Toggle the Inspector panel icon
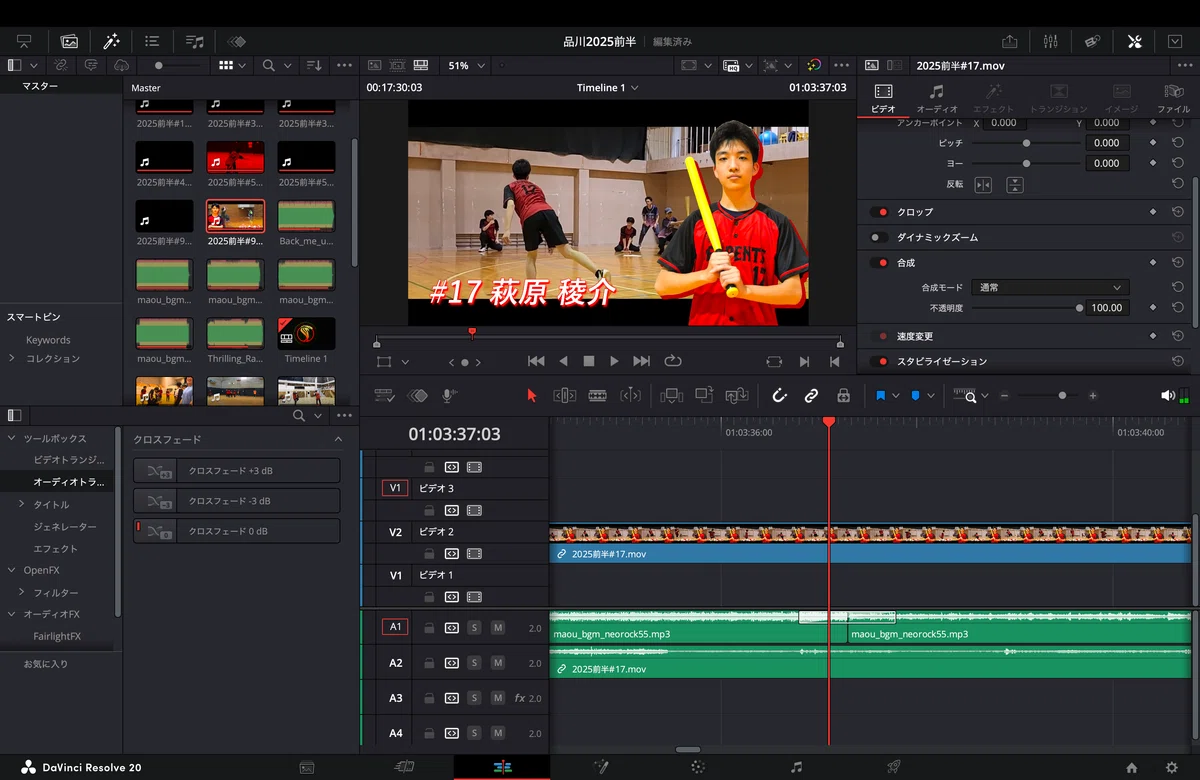 (x=1134, y=41)
